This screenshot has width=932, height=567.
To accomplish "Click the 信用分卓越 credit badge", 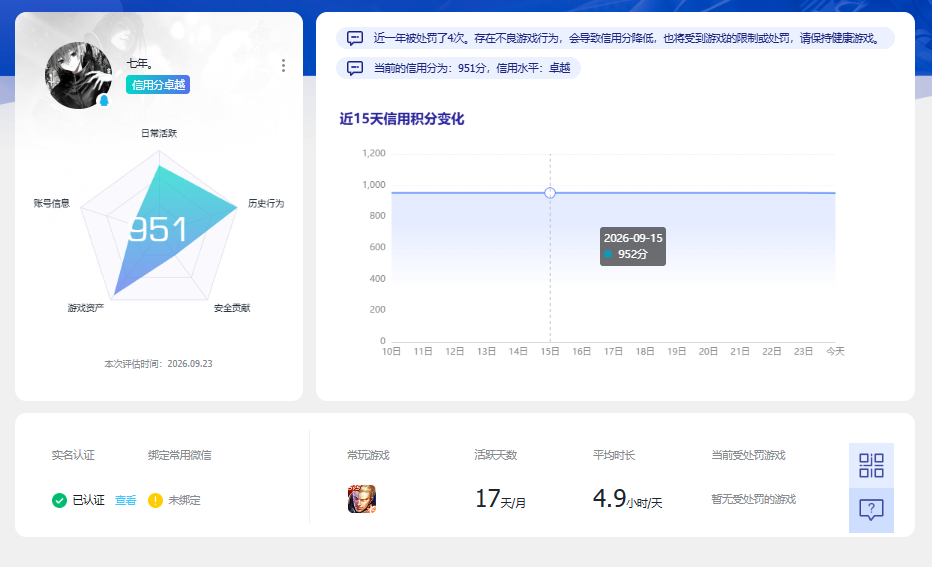I will (x=158, y=85).
